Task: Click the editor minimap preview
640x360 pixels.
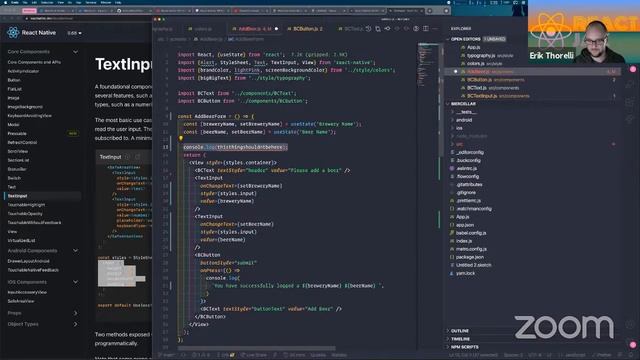Action: (x=428, y=65)
